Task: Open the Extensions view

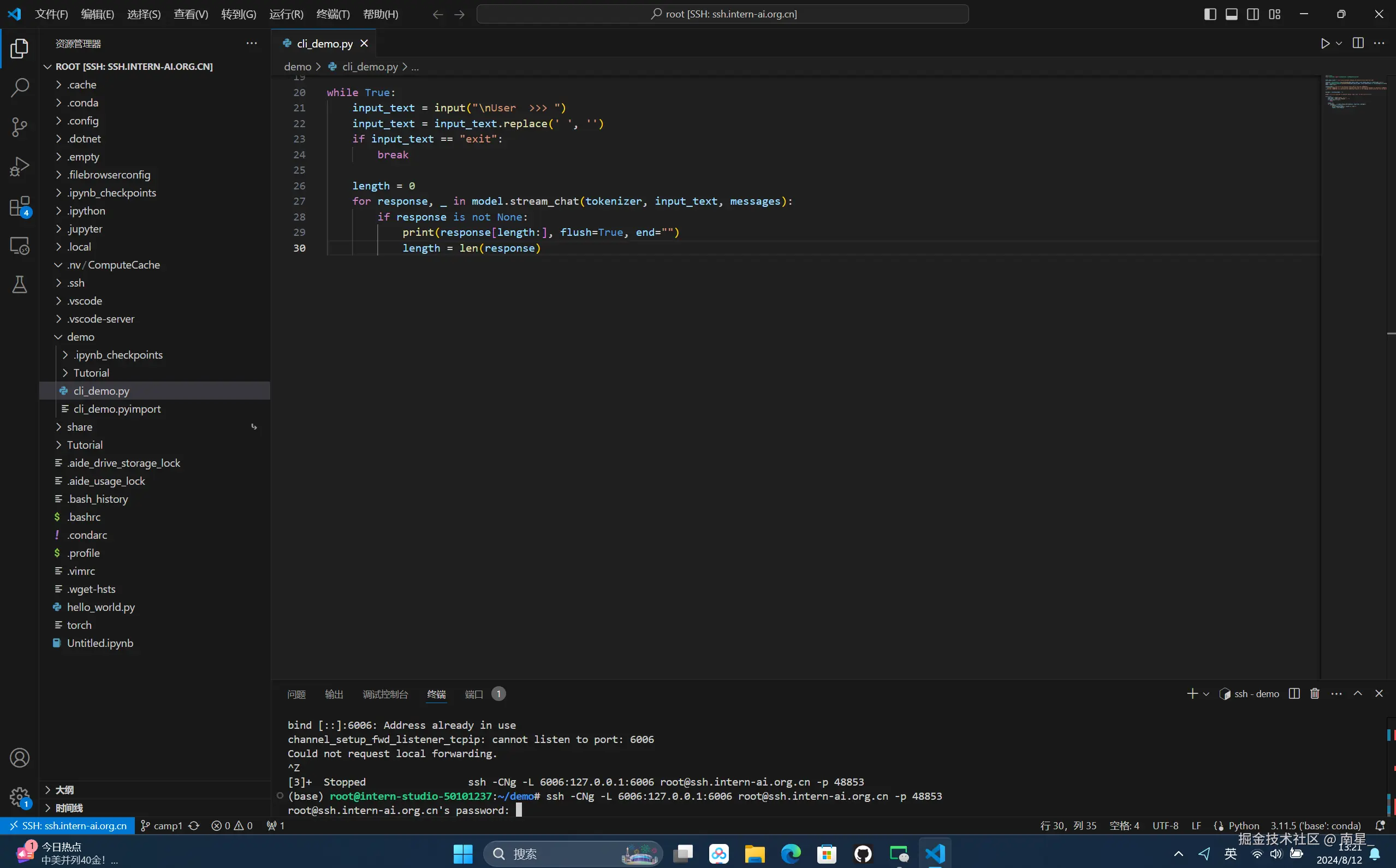Action: [x=19, y=205]
